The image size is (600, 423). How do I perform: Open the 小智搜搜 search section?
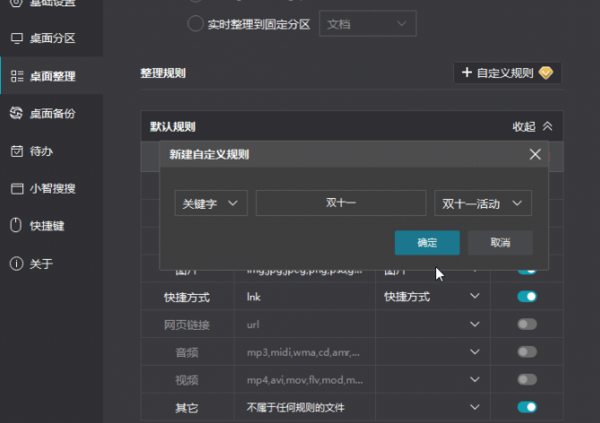coord(52,188)
